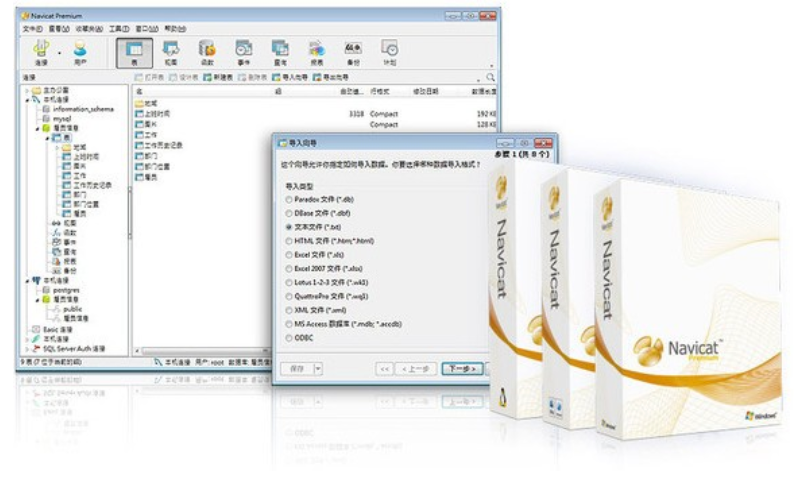This screenshot has height=487, width=795.
Task: Choose Excel 2007 (*.xlsx) import type
Action: click(x=324, y=269)
